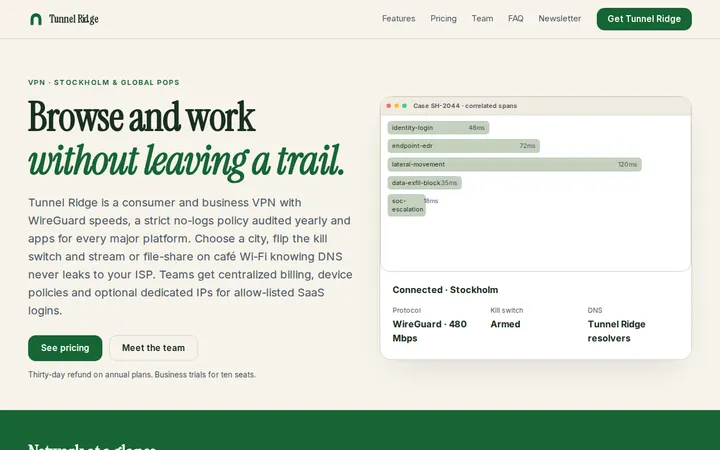Click the Protocol label
The image size is (720, 450).
click(x=406, y=310)
